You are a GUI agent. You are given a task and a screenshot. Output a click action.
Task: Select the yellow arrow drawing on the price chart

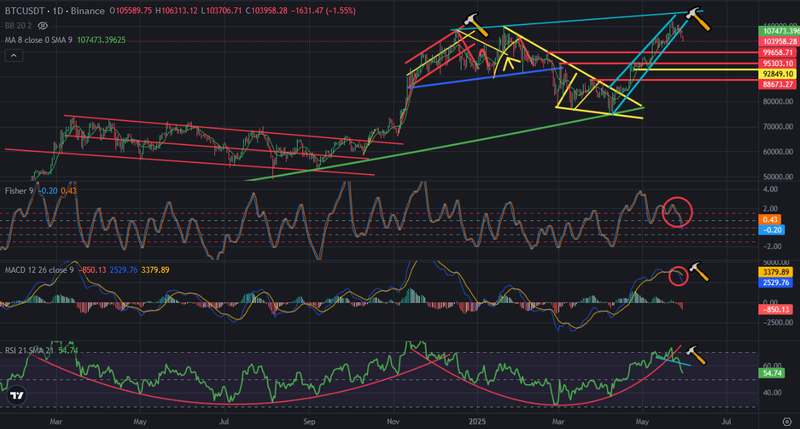tap(510, 63)
